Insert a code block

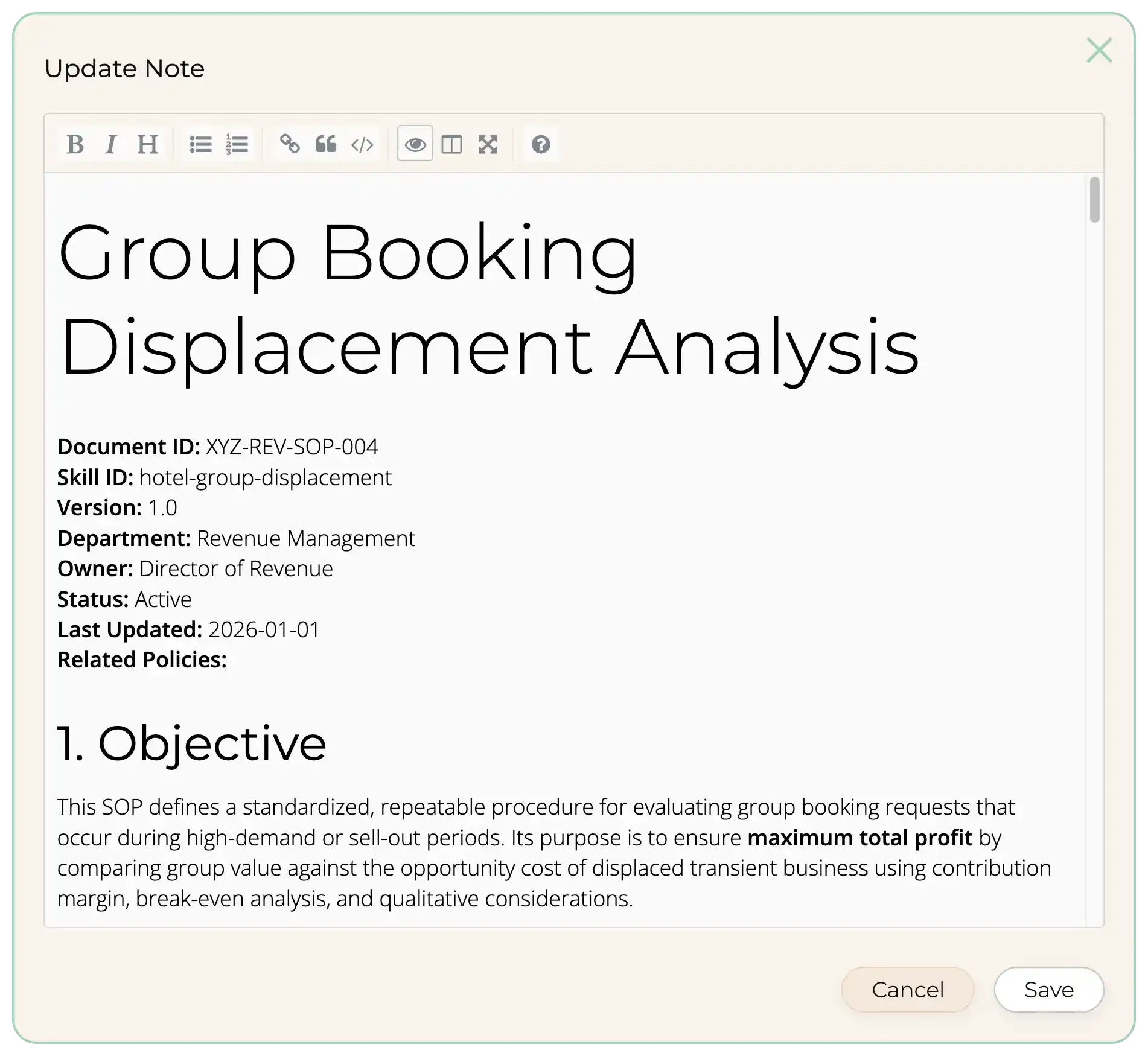click(x=362, y=144)
